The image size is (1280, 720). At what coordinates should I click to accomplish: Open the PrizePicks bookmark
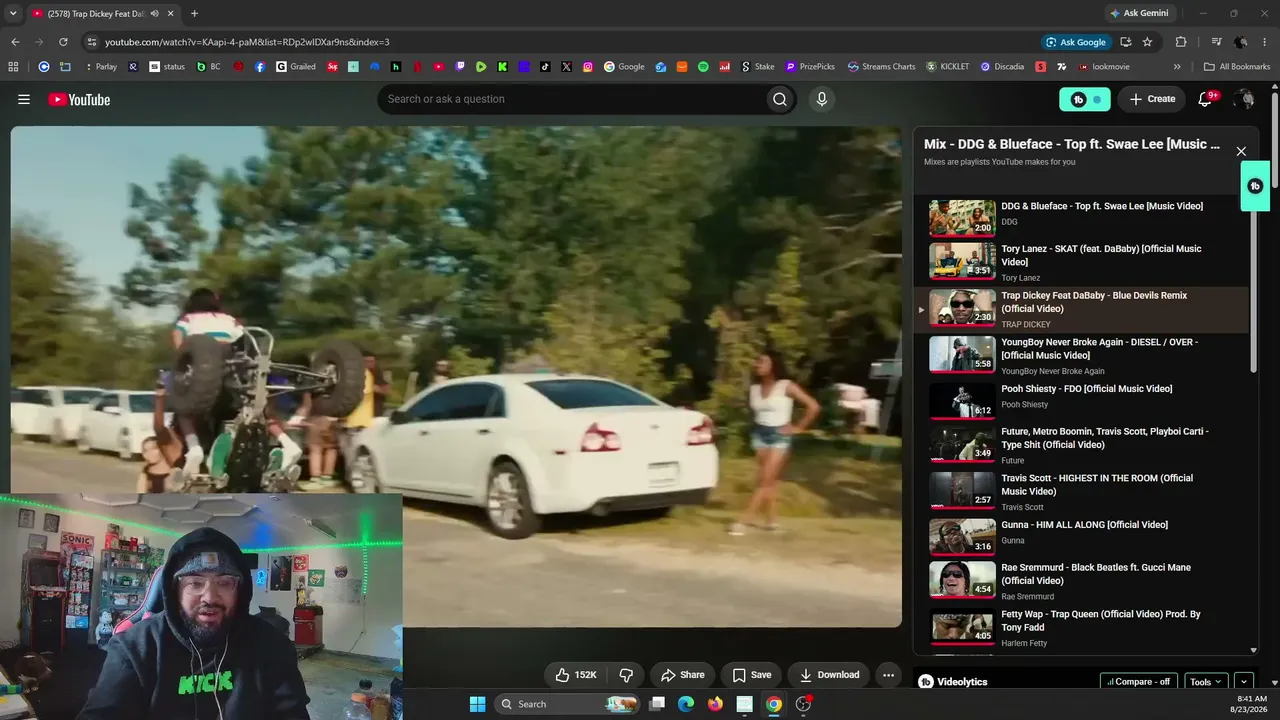[x=810, y=67]
